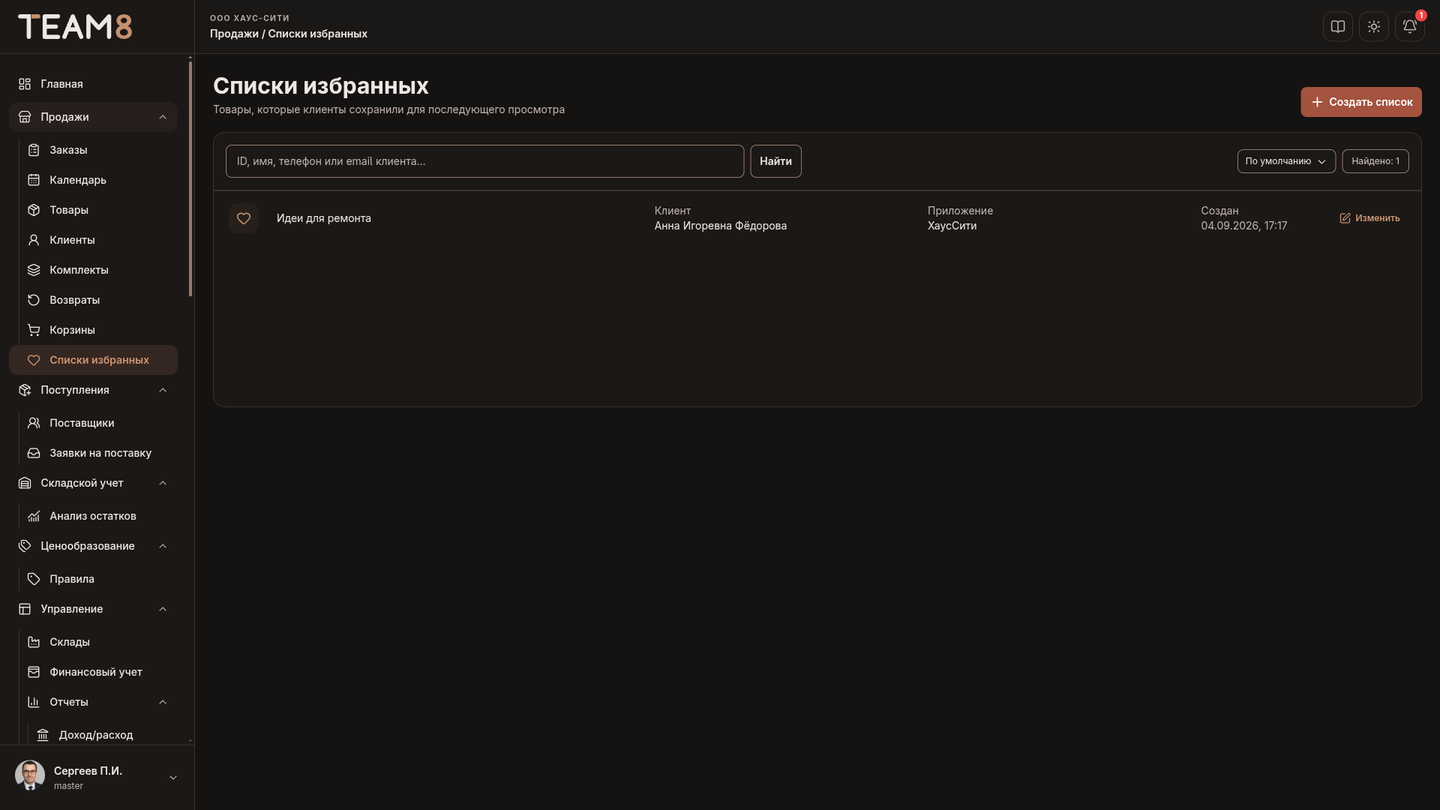Click the Анализ остатков chart icon

coord(34,516)
